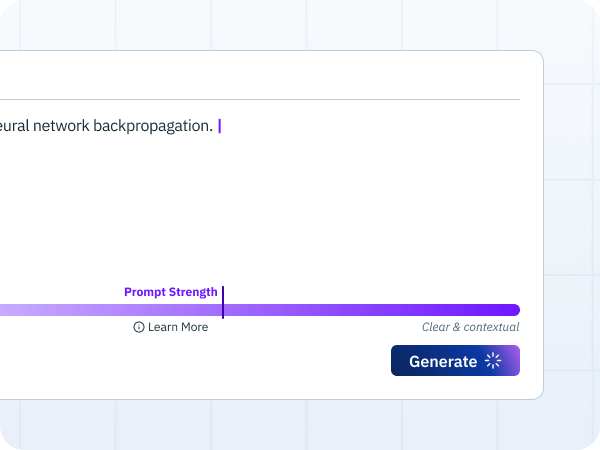Click the grid background outside the card
The width and height of the screenshot is (600, 450).
click(570, 230)
